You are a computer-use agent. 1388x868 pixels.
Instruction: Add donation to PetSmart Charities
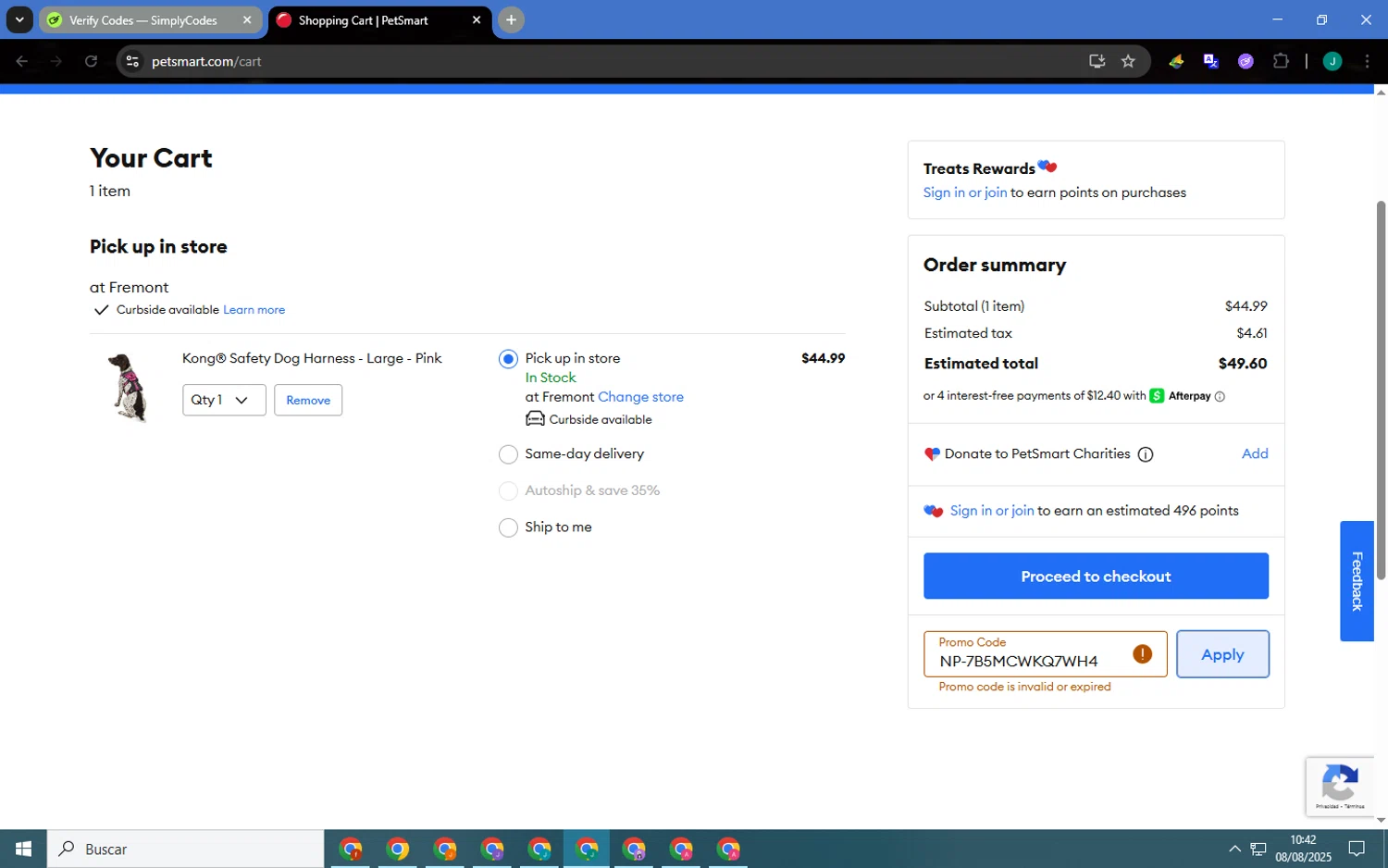tap(1255, 453)
